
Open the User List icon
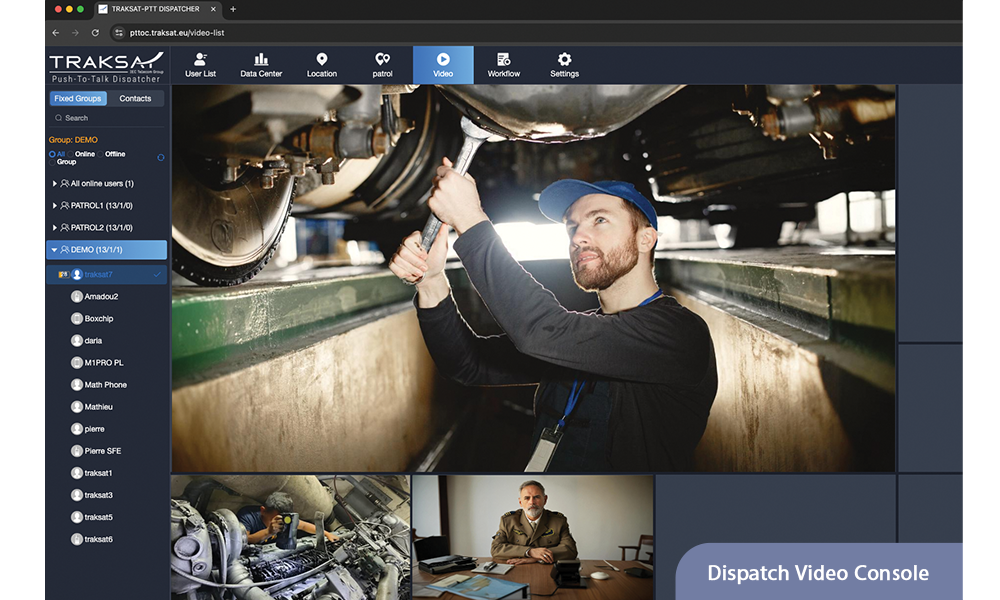point(200,60)
